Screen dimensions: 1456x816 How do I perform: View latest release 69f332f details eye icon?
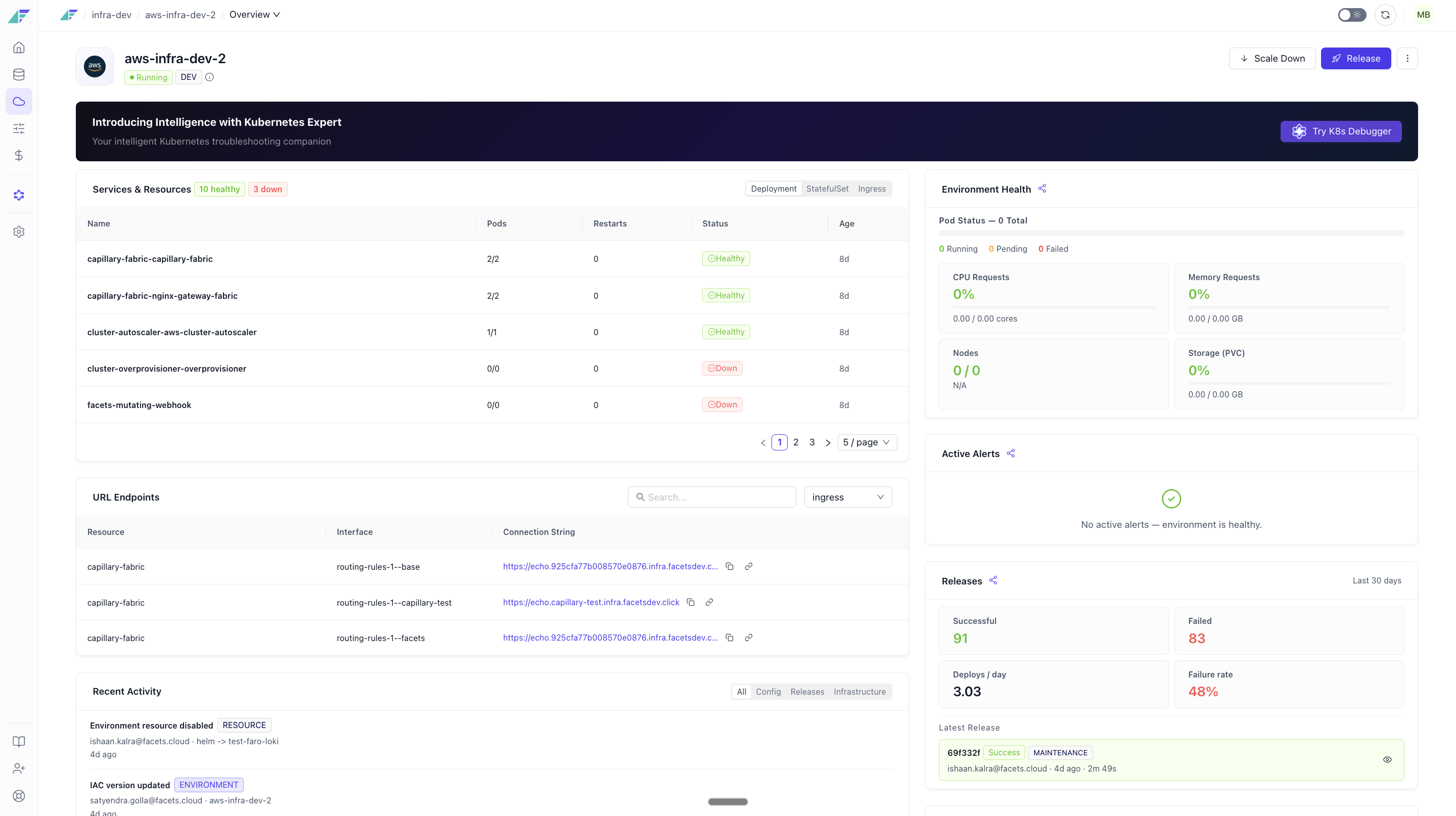(x=1387, y=759)
